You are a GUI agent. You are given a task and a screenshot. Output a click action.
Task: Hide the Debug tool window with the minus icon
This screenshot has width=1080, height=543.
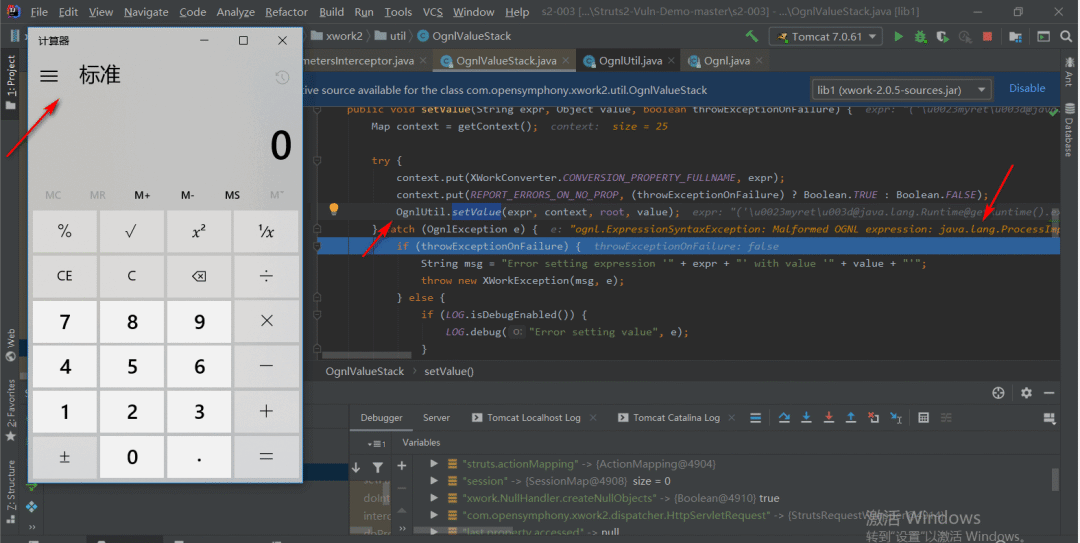click(1049, 393)
